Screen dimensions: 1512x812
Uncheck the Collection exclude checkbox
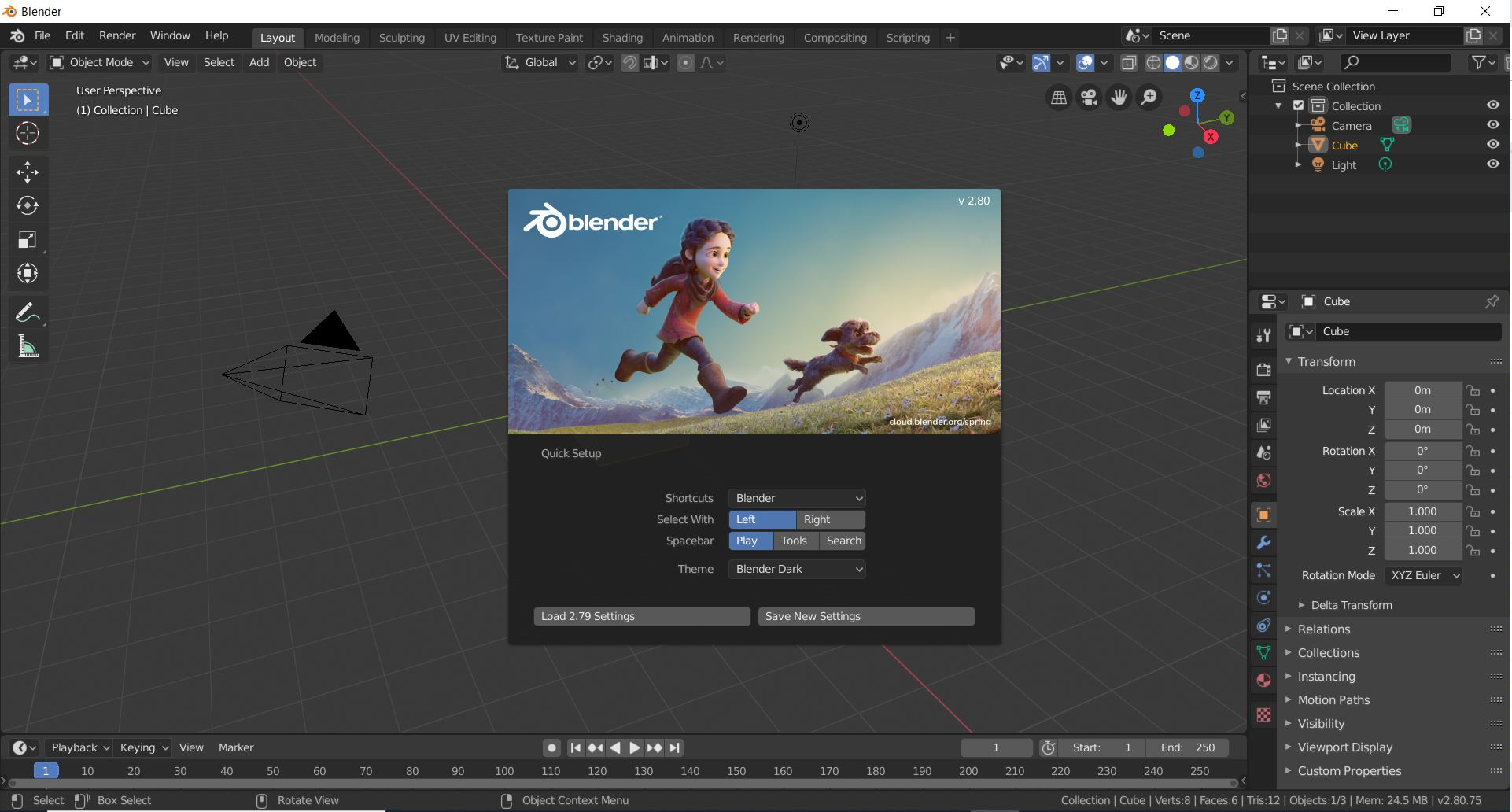[x=1299, y=105]
